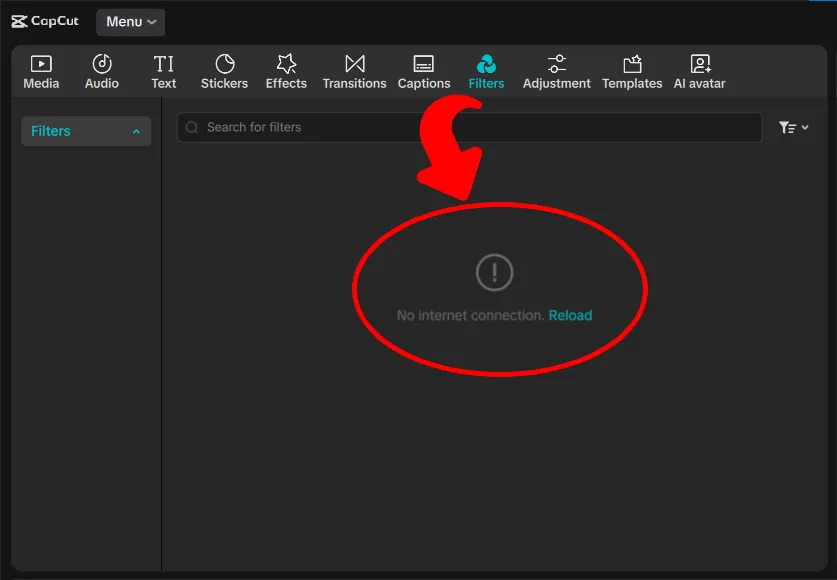The width and height of the screenshot is (837, 580).
Task: Switch to the Filters tab in toolbar
Action: coord(487,72)
